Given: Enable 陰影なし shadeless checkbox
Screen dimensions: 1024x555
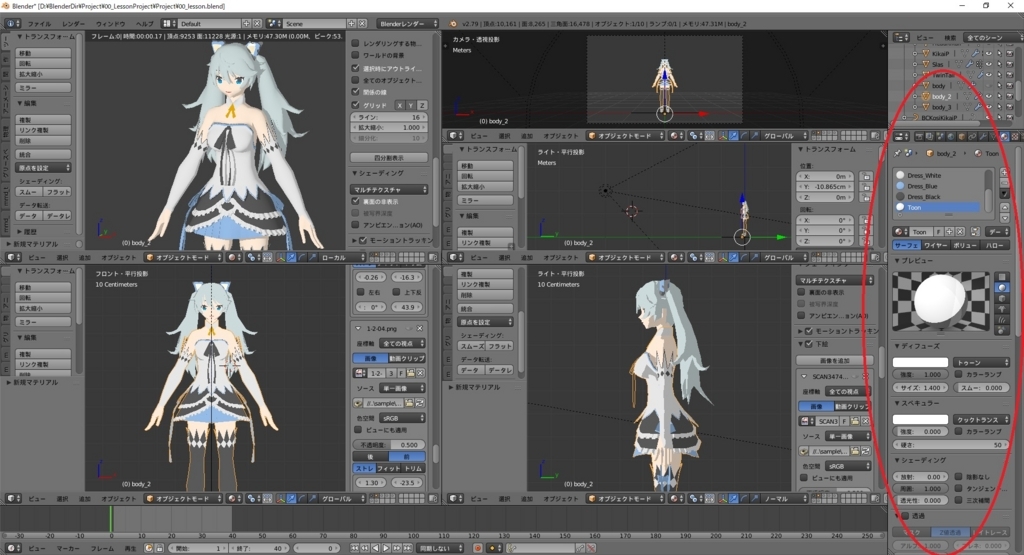Looking at the screenshot, I should 958,477.
